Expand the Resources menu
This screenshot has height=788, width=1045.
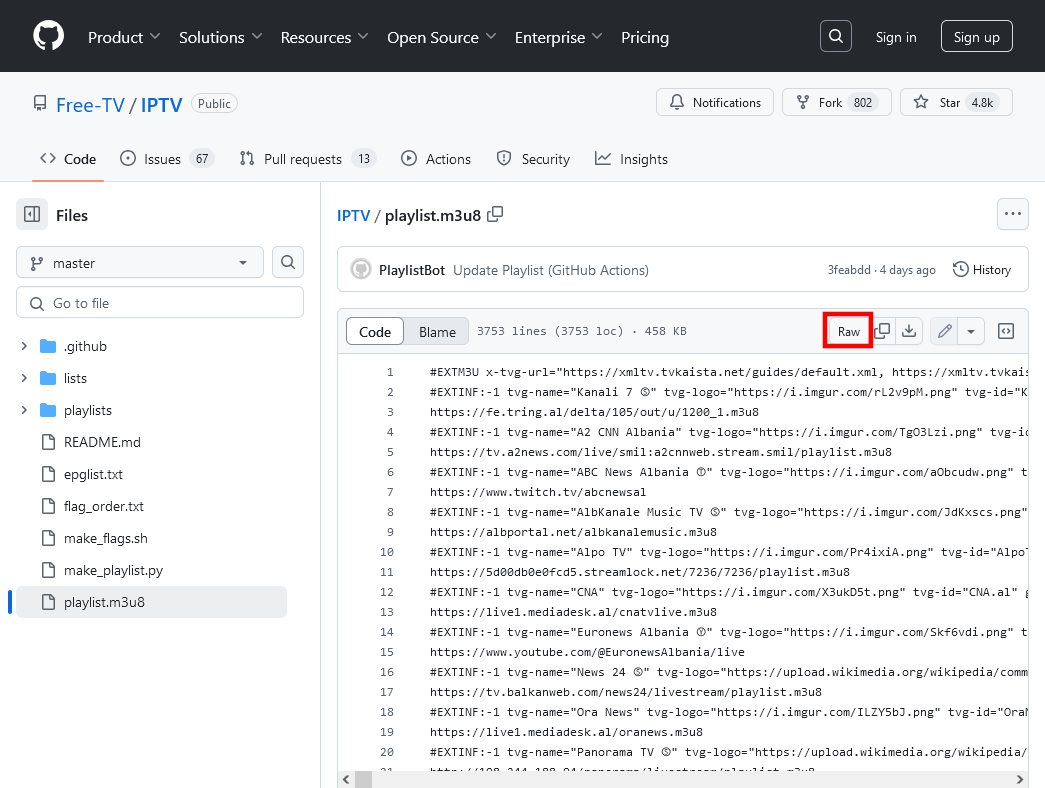coord(324,37)
